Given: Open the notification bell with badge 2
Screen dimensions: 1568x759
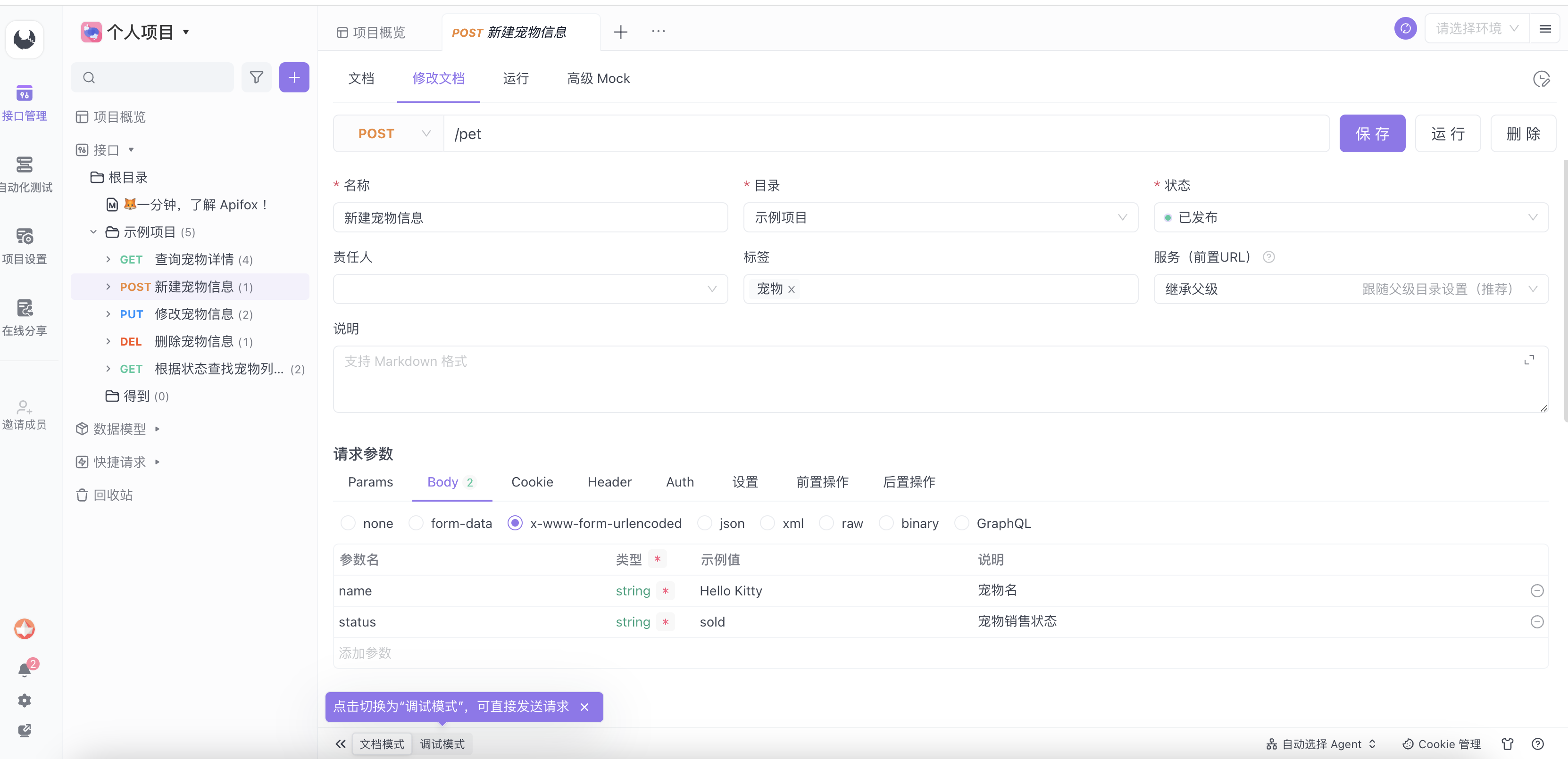Looking at the screenshot, I should click(25, 669).
